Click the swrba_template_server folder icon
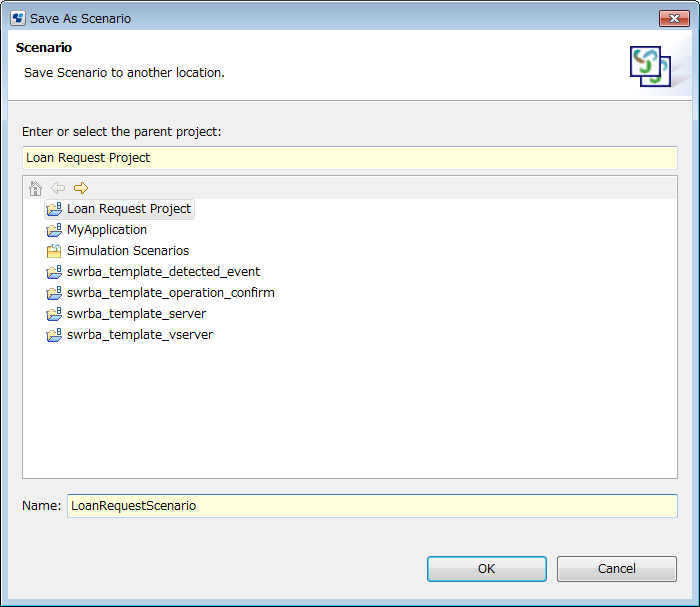The width and height of the screenshot is (700, 607). coord(54,315)
